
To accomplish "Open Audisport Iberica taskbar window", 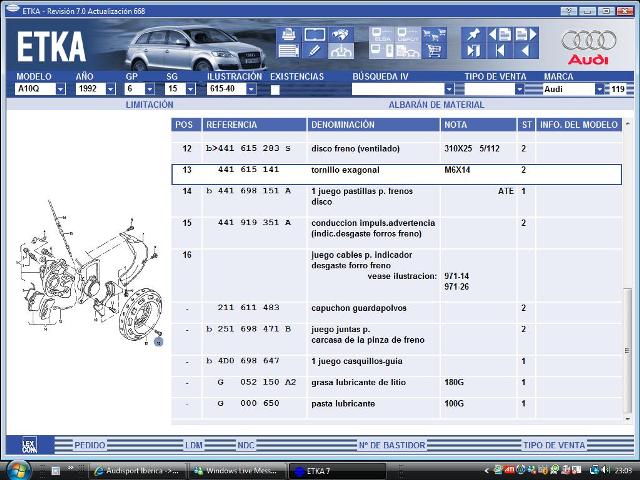I will click(138, 471).
